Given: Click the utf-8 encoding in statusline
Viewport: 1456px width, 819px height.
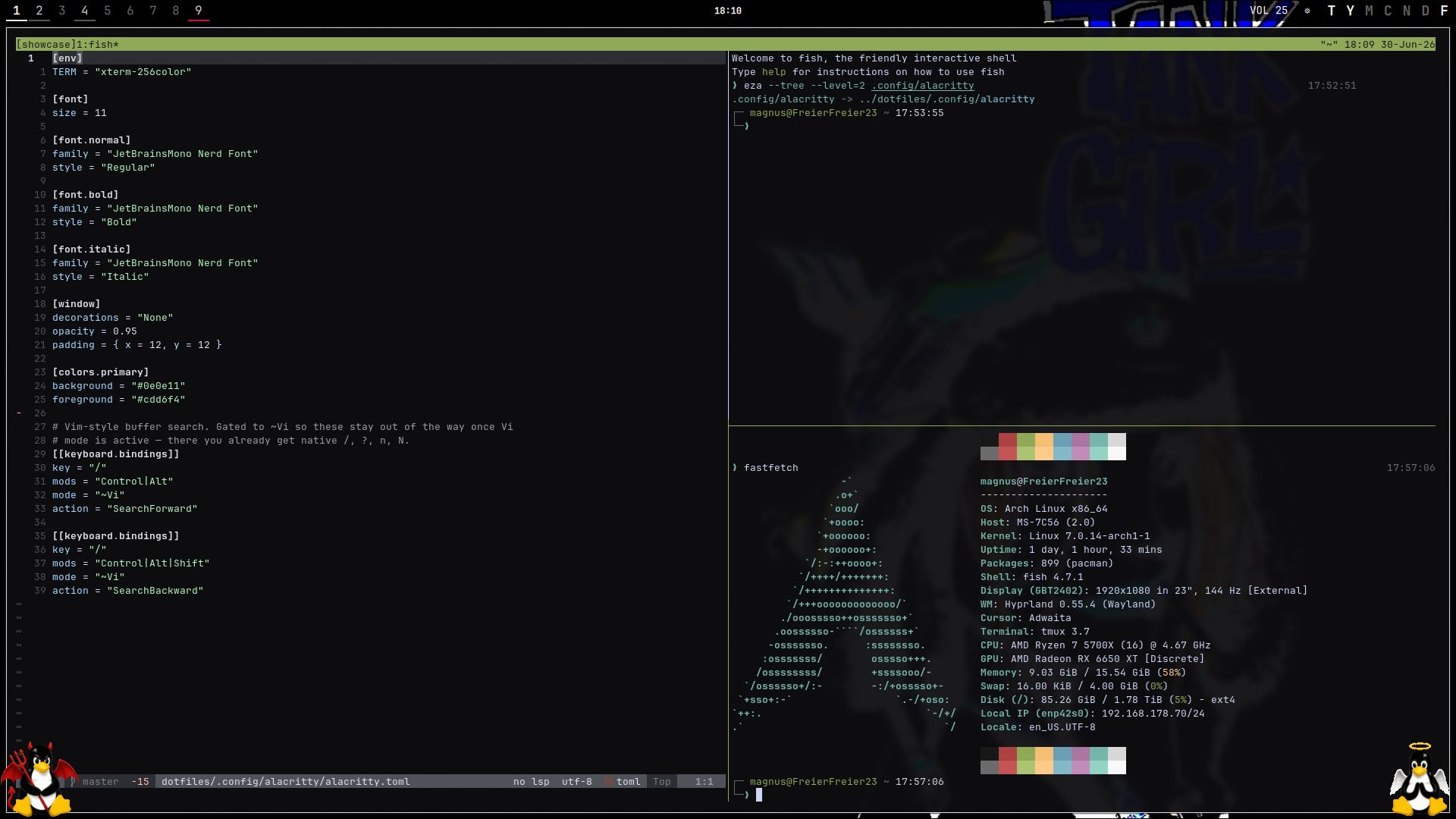Looking at the screenshot, I should [x=577, y=782].
